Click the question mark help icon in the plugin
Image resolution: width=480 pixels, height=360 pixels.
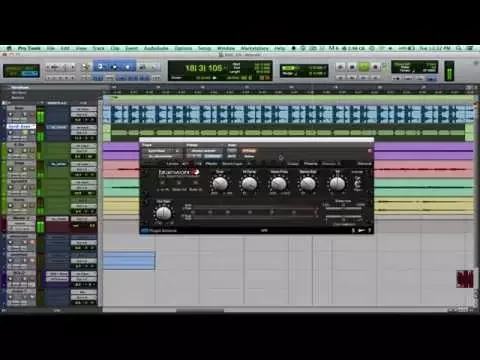point(369,230)
